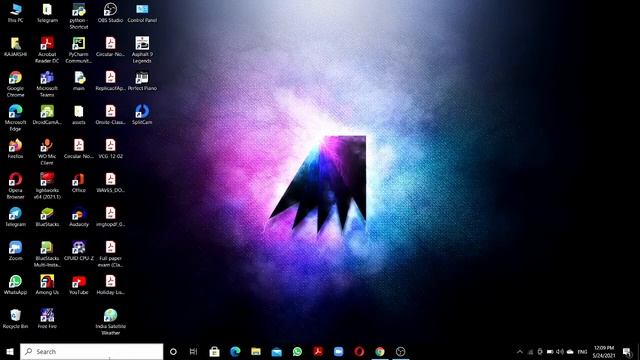Open ReplicaofAp PDF file on desktop

pos(110,80)
